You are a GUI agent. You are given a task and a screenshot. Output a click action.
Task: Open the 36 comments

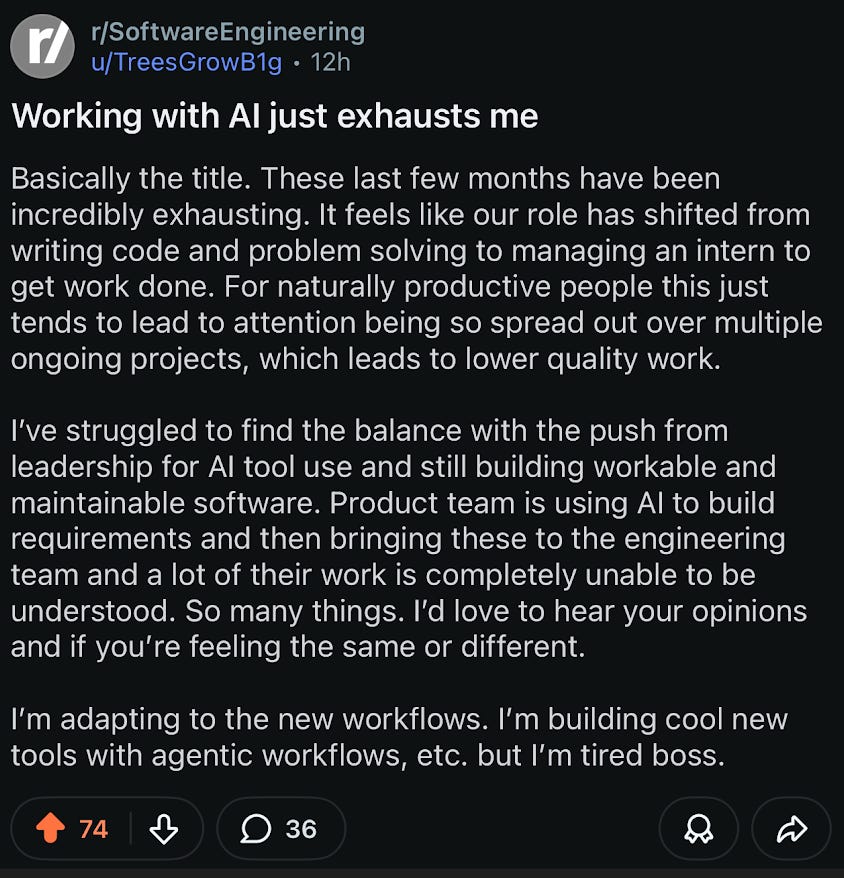coord(300,828)
